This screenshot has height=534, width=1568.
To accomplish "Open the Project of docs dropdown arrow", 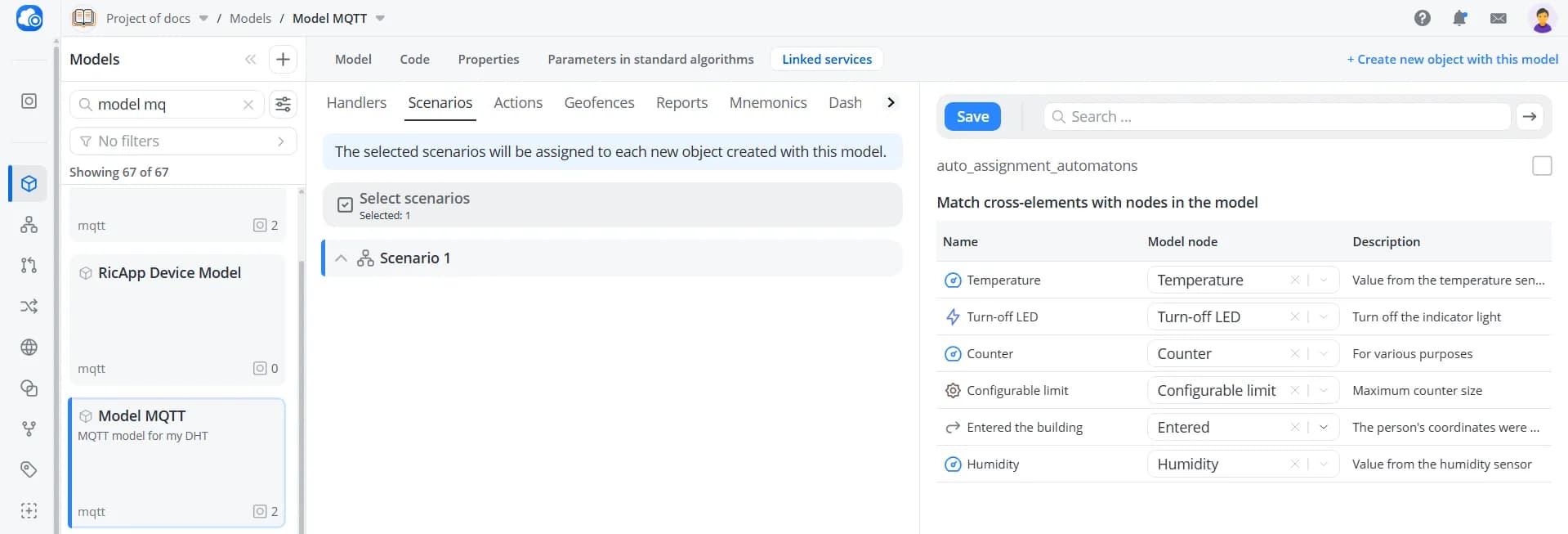I will [x=203, y=19].
